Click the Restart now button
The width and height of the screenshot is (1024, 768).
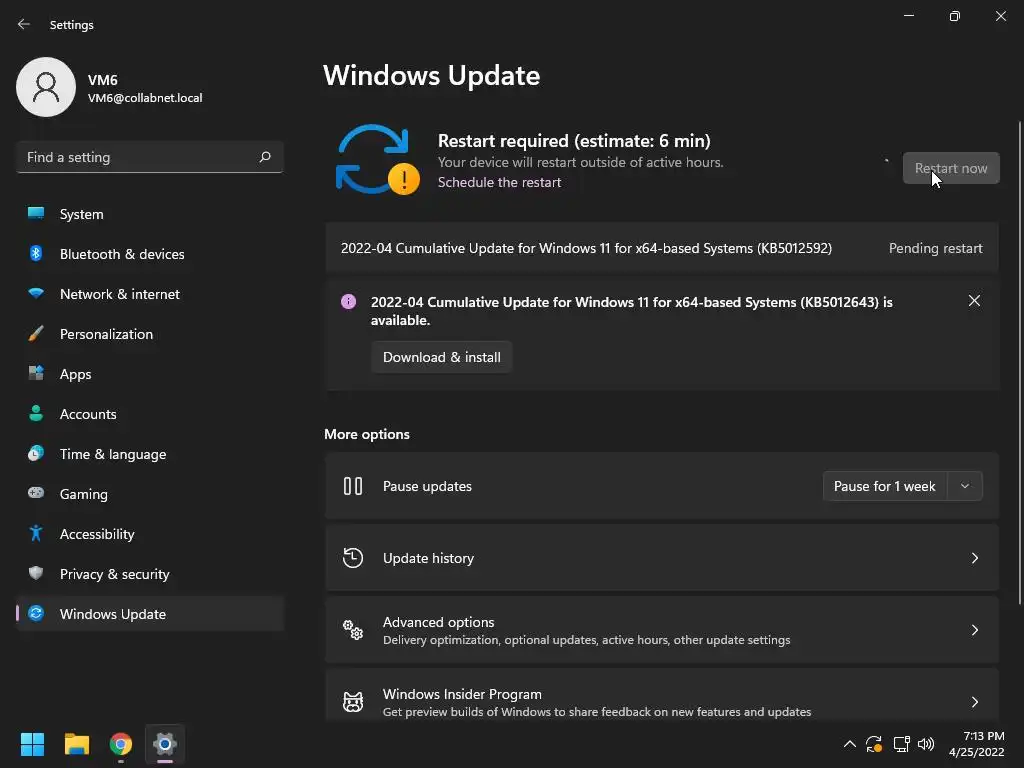950,168
